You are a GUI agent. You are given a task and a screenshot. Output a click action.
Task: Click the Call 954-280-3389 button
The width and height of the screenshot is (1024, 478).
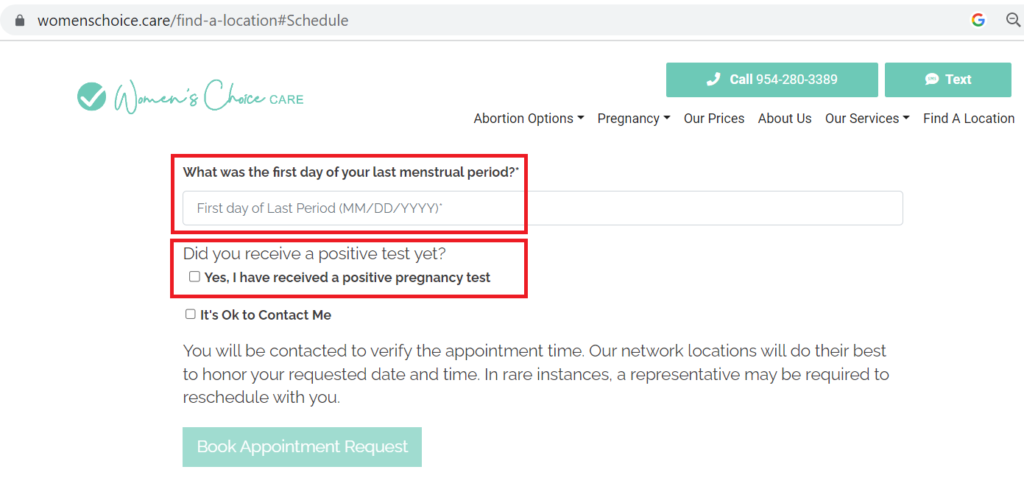click(x=772, y=80)
